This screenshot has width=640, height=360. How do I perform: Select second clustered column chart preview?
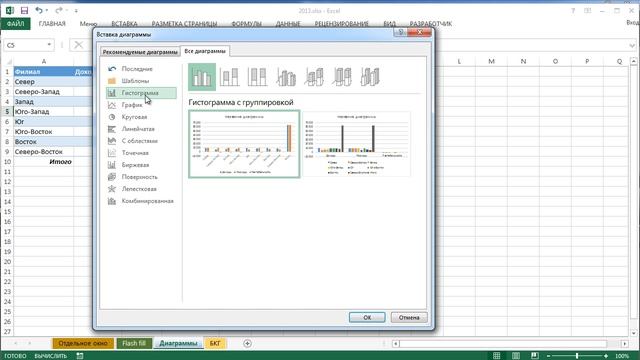356,144
